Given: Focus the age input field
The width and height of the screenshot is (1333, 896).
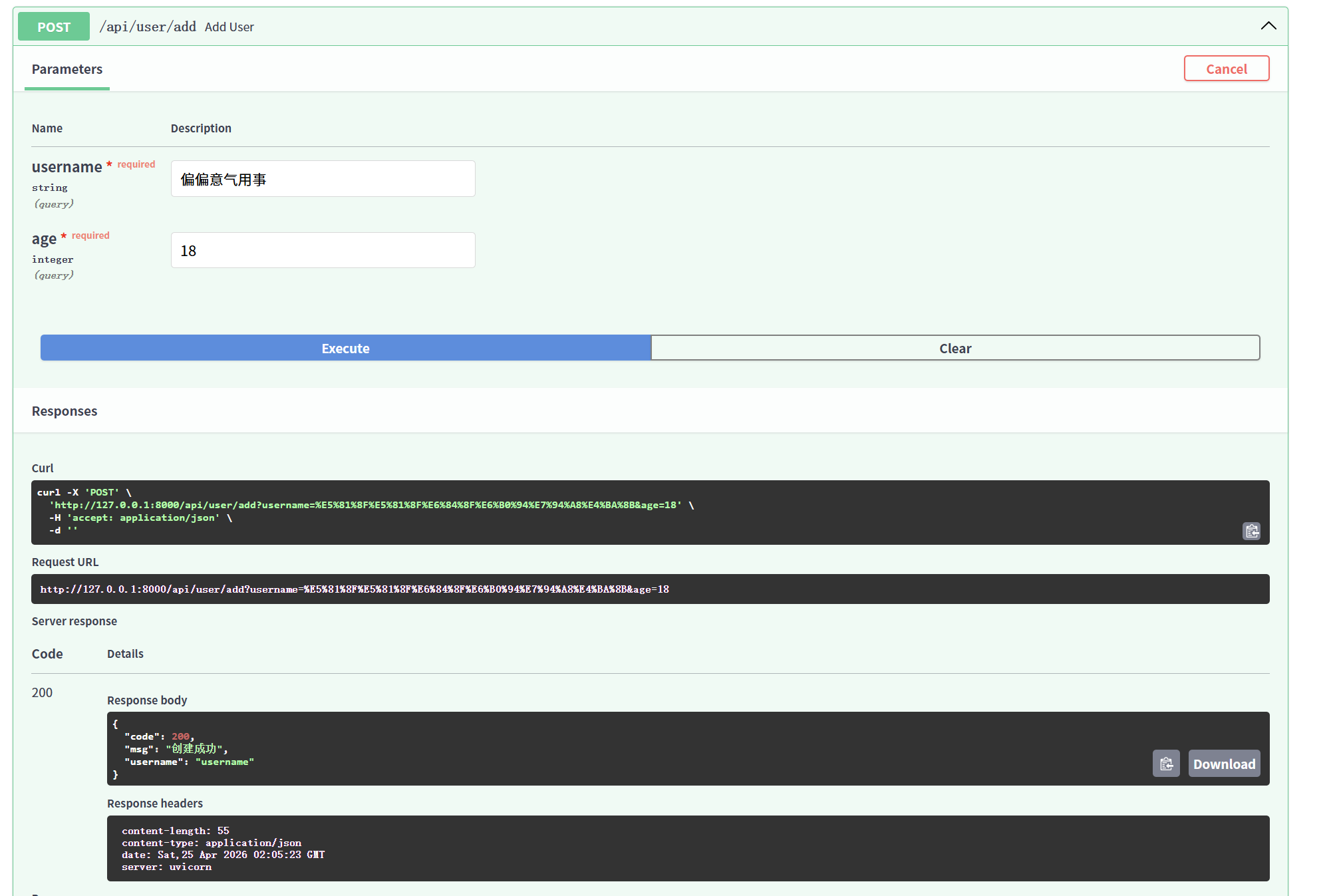Looking at the screenshot, I should [x=323, y=251].
